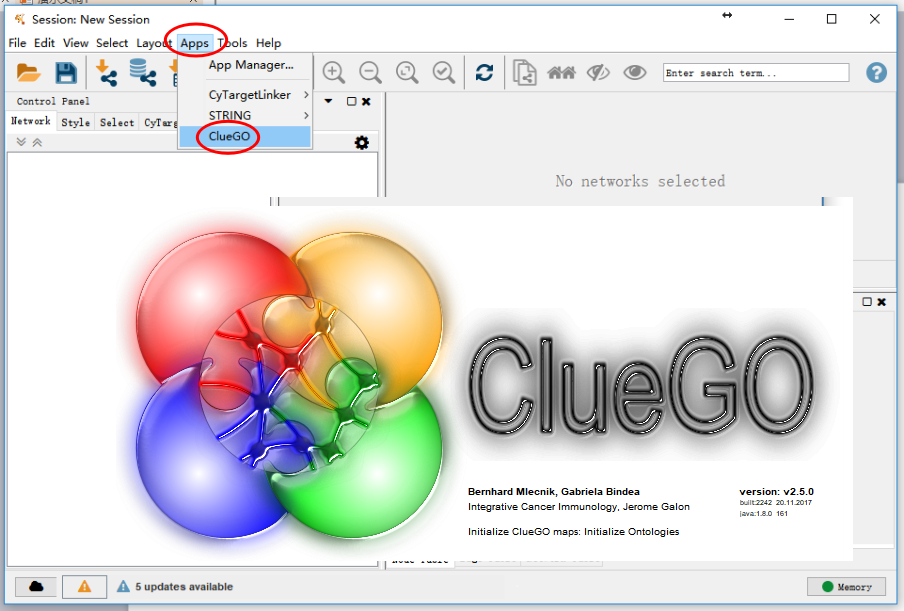This screenshot has width=904, height=611.
Task: Open the Help menu
Action: pyautogui.click(x=268, y=43)
